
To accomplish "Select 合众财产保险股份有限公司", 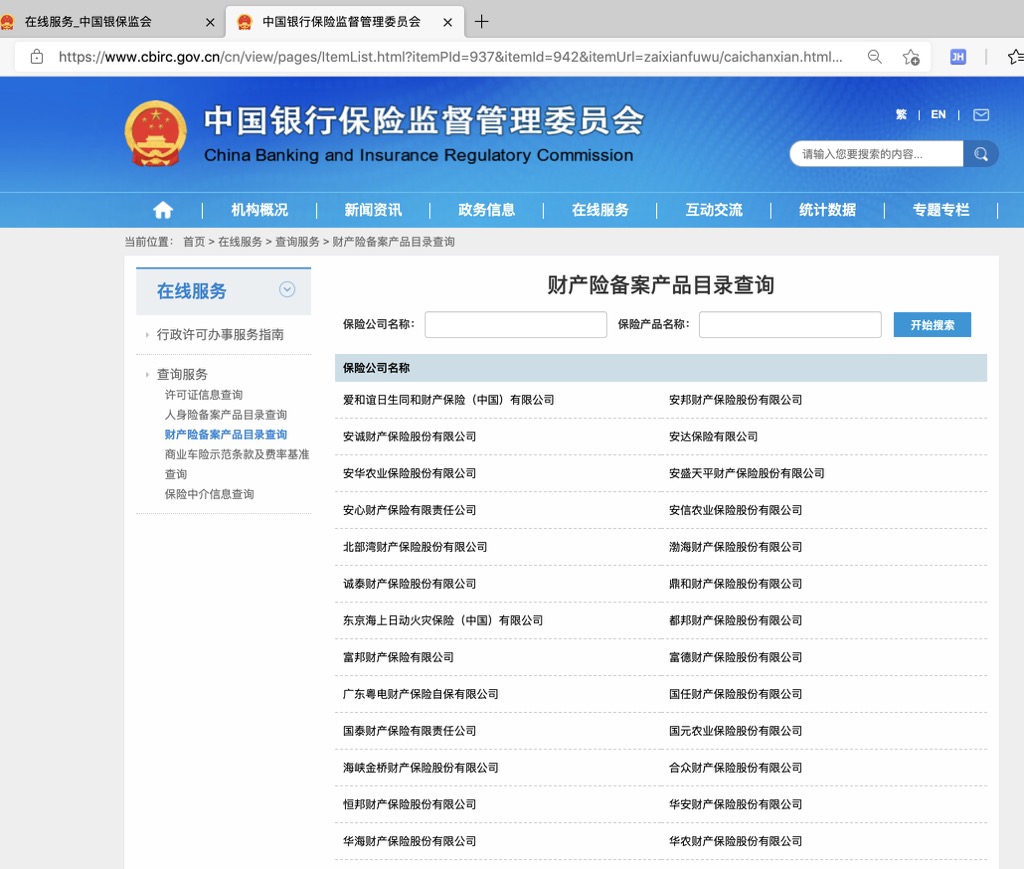I will point(735,768).
